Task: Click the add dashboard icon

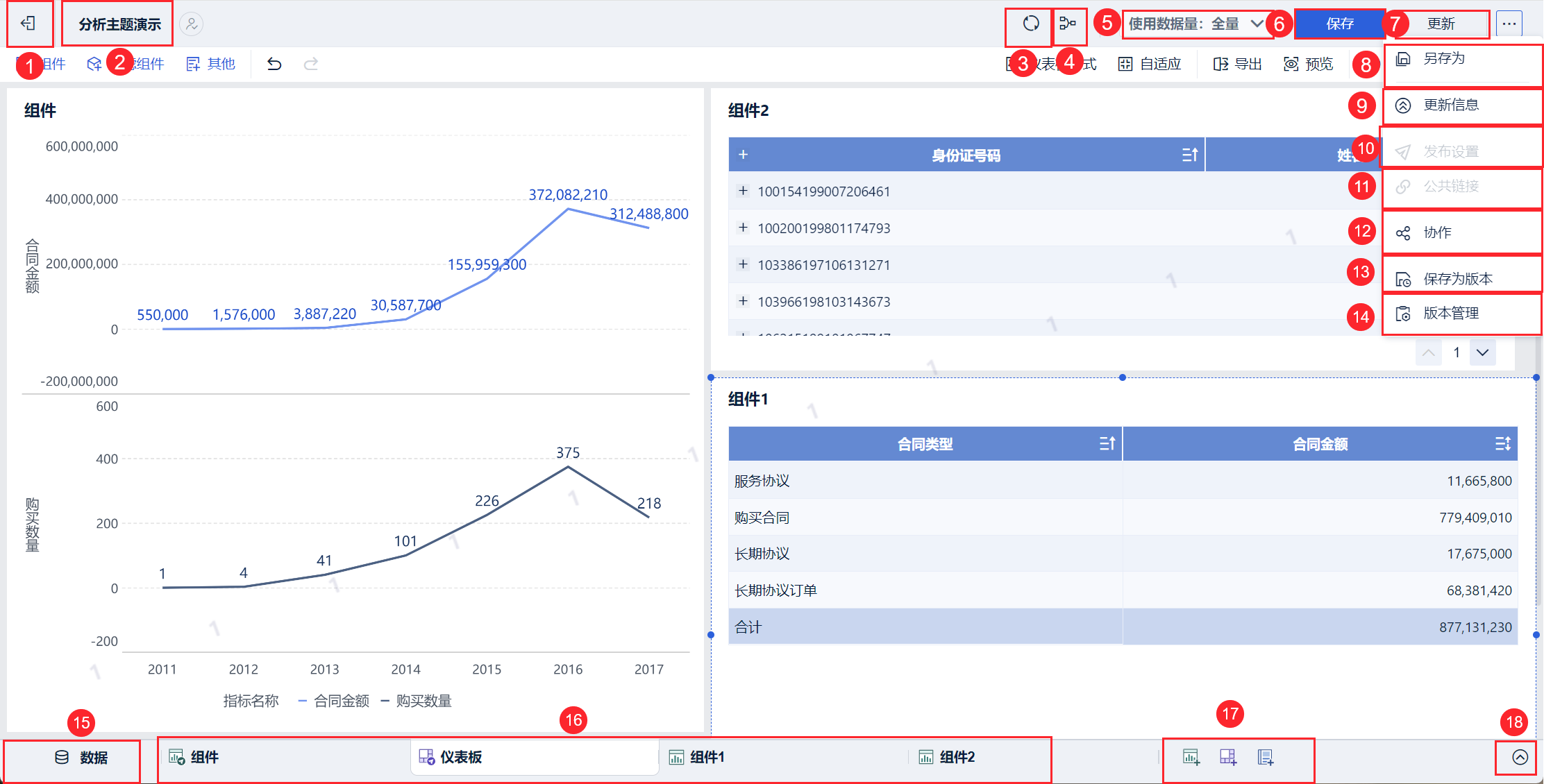Action: tap(1228, 757)
